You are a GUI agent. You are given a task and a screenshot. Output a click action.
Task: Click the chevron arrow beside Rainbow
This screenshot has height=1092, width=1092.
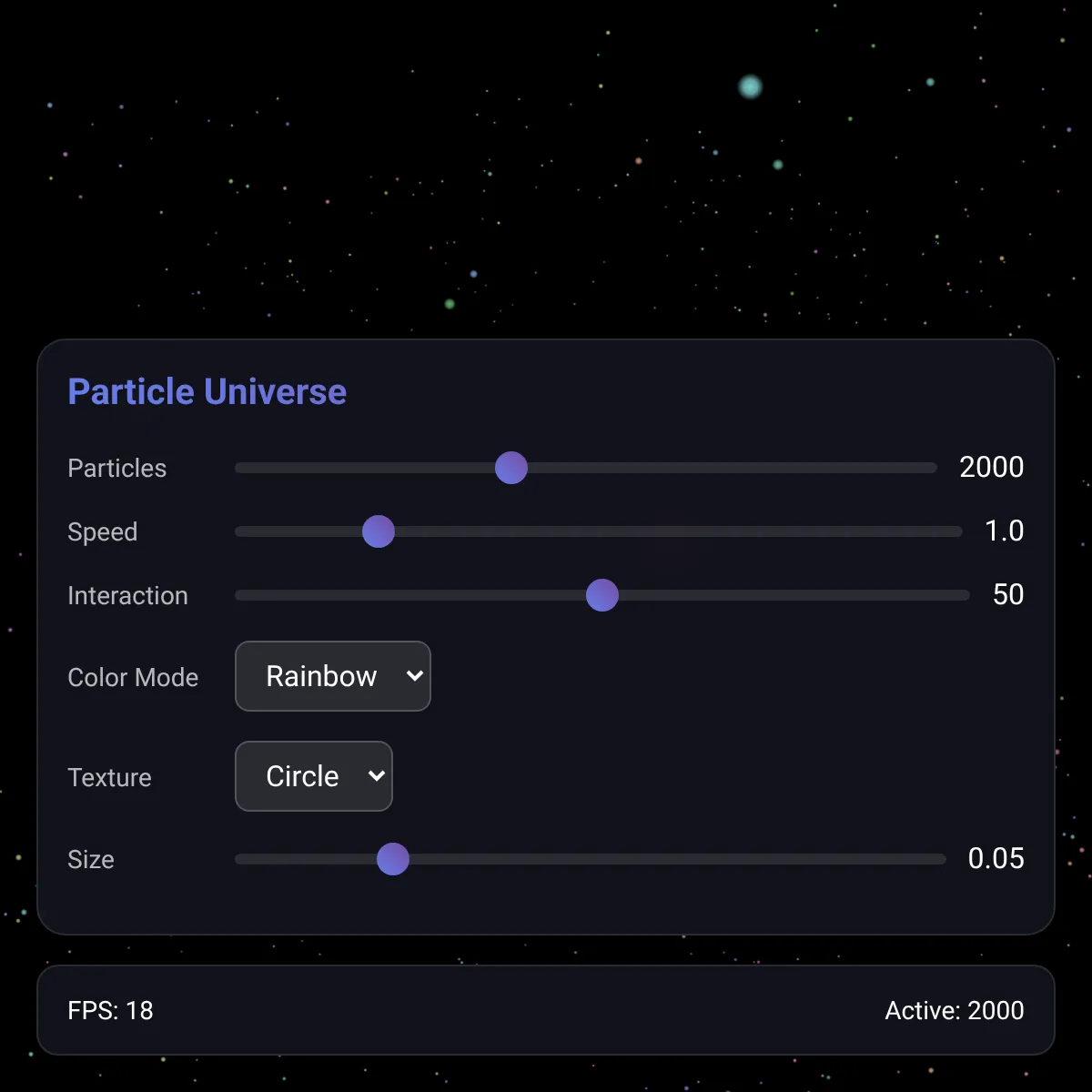[415, 676]
